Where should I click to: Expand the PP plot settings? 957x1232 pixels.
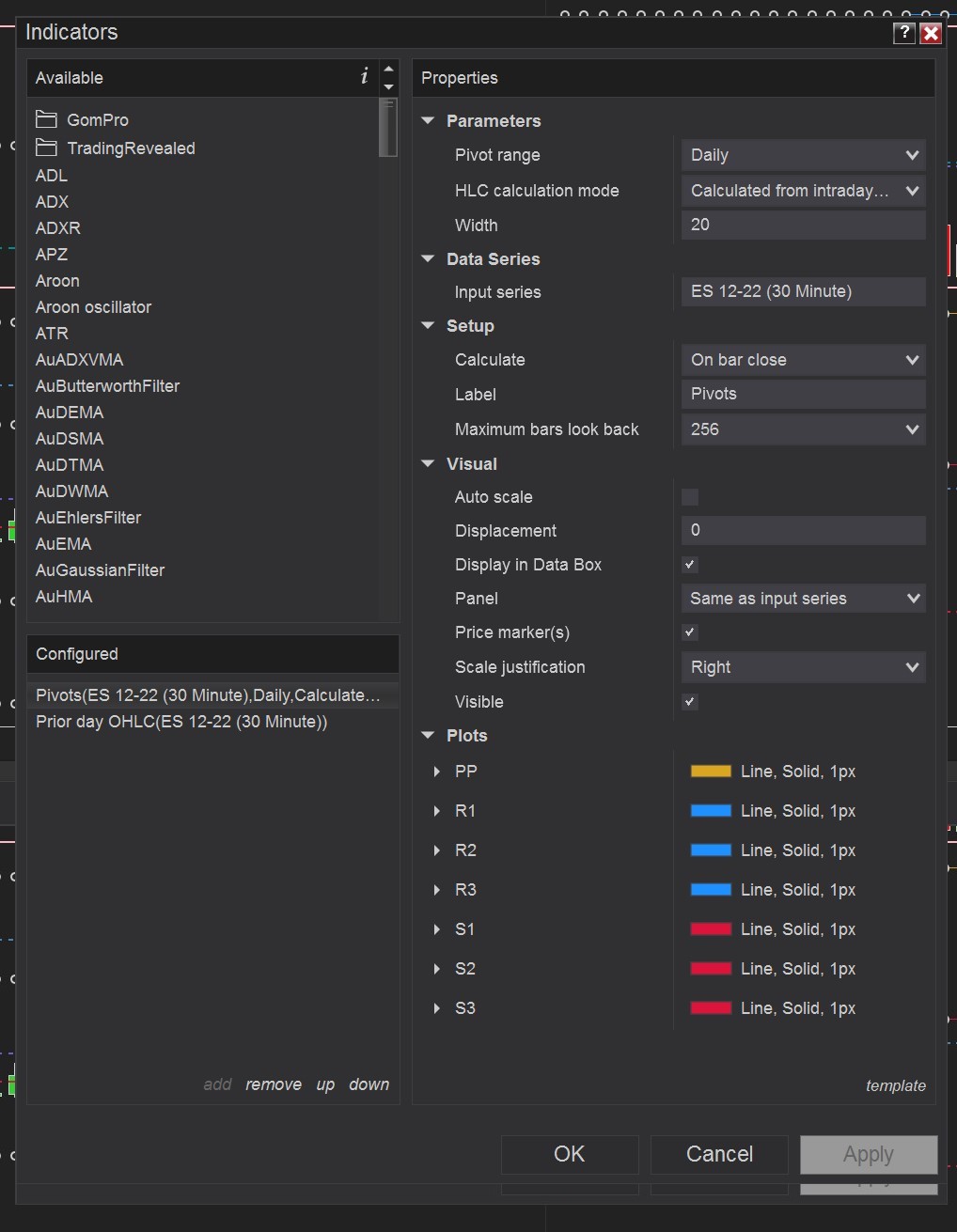[437, 772]
